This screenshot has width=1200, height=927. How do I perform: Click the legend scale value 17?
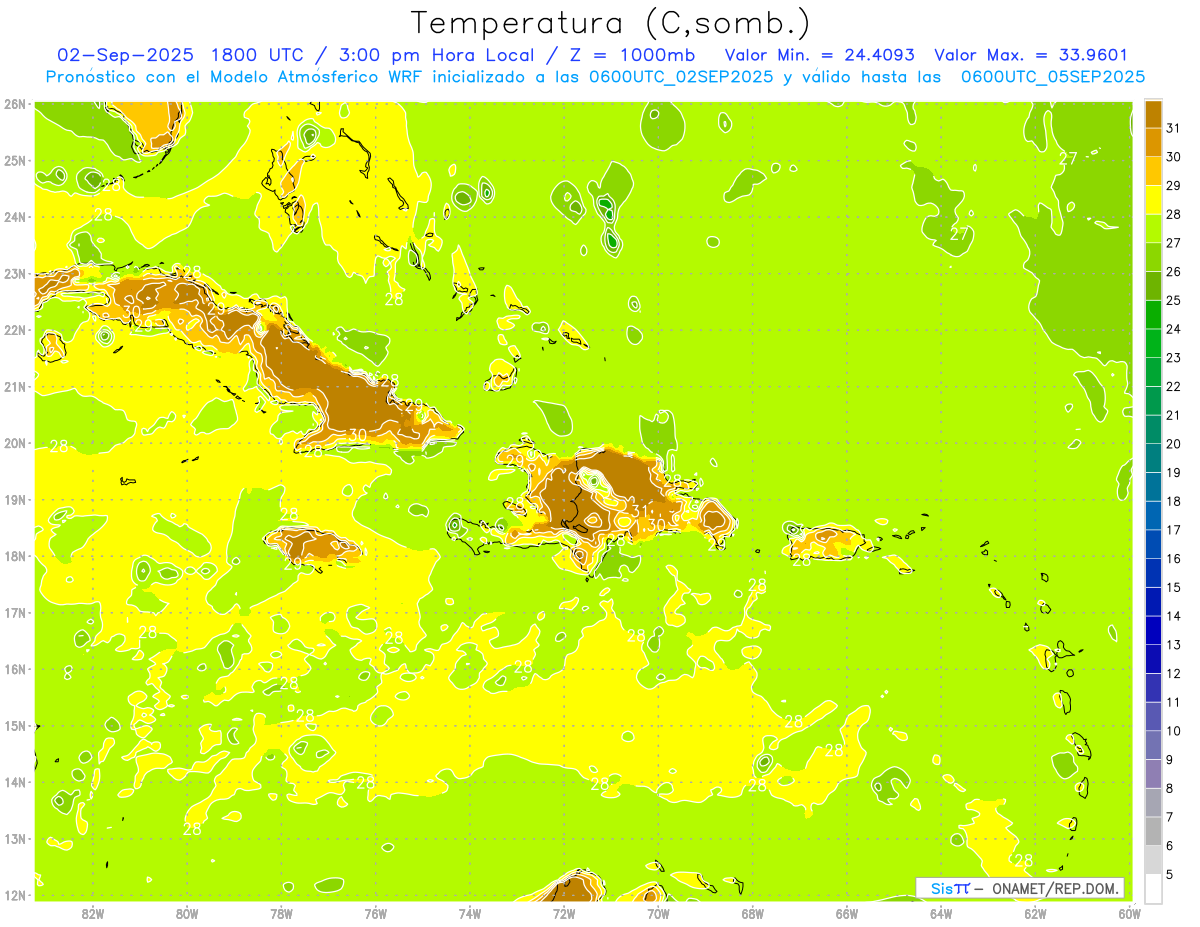[x=1173, y=530]
